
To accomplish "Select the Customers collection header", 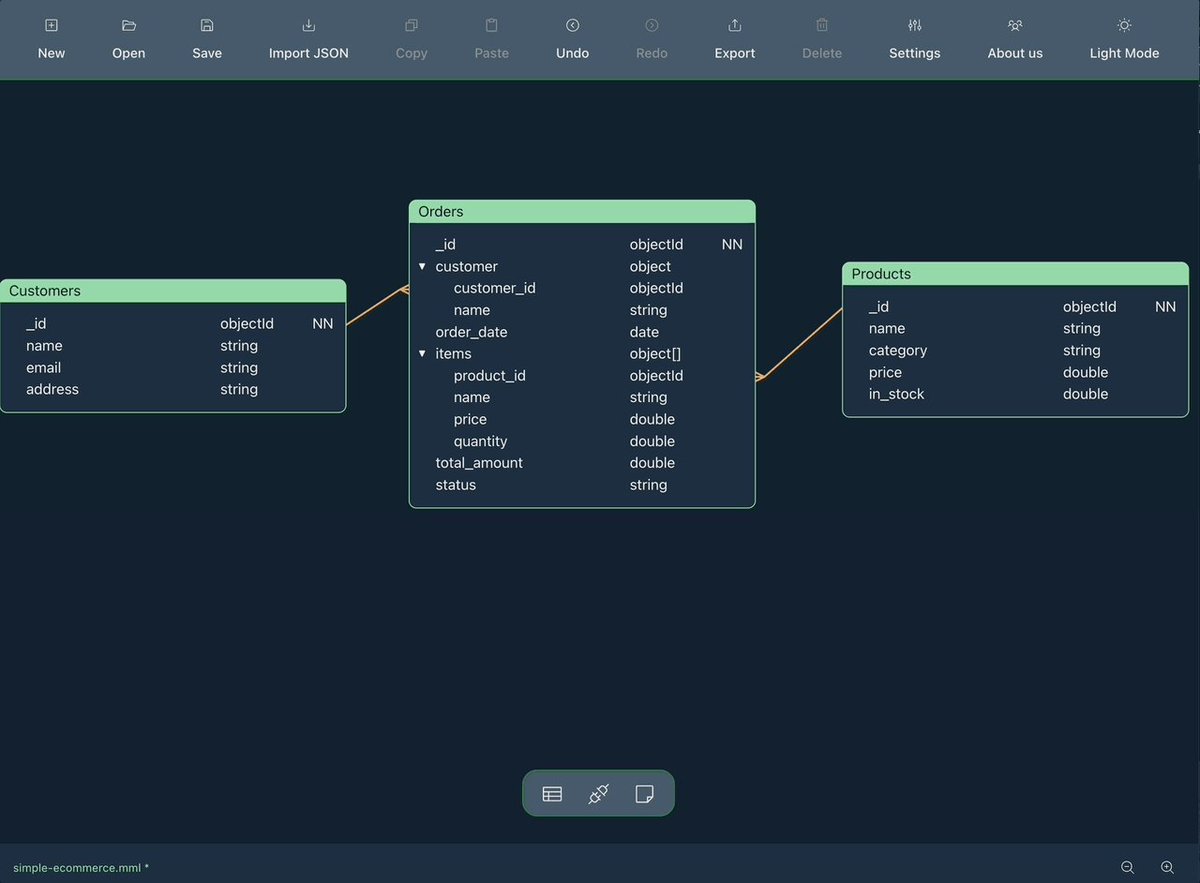I will click(173, 291).
